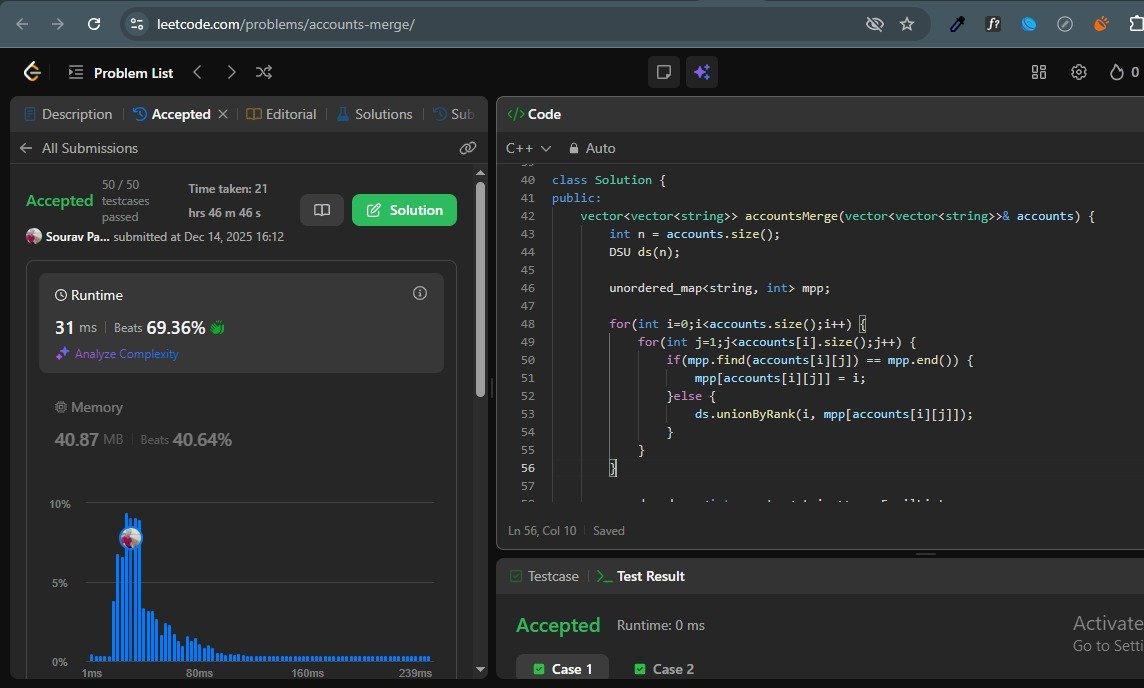Open LeetCode settings gear
Image resolution: width=1144 pixels, height=688 pixels.
pyautogui.click(x=1078, y=71)
